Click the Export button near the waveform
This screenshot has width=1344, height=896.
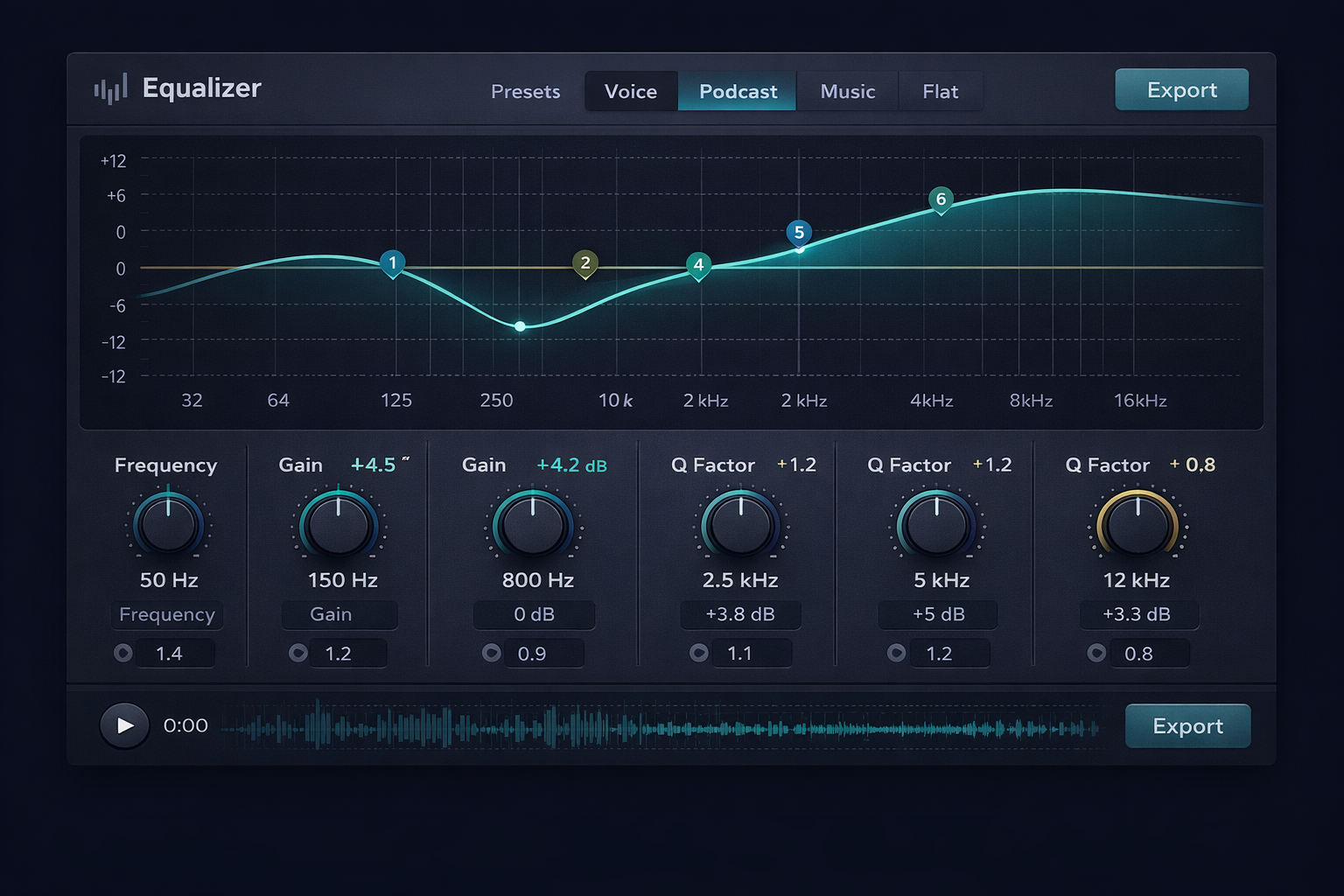point(1187,725)
